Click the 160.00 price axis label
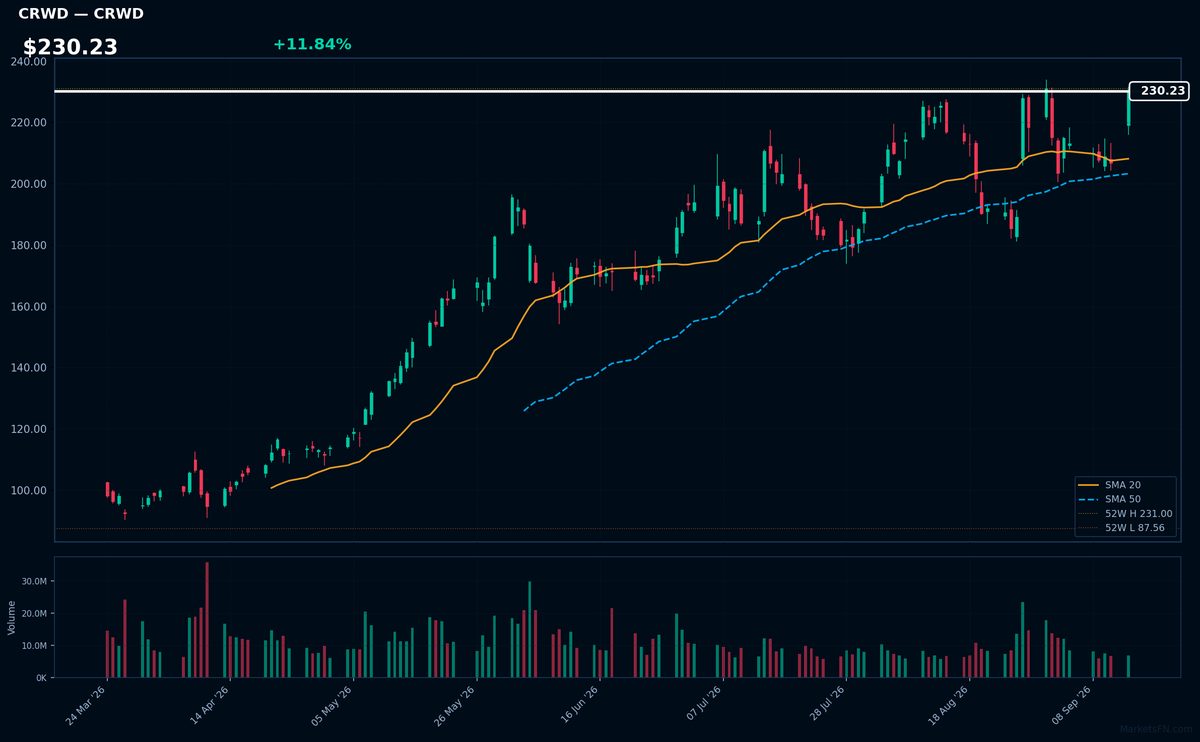Viewport: 1200px width, 742px height. [x=29, y=307]
